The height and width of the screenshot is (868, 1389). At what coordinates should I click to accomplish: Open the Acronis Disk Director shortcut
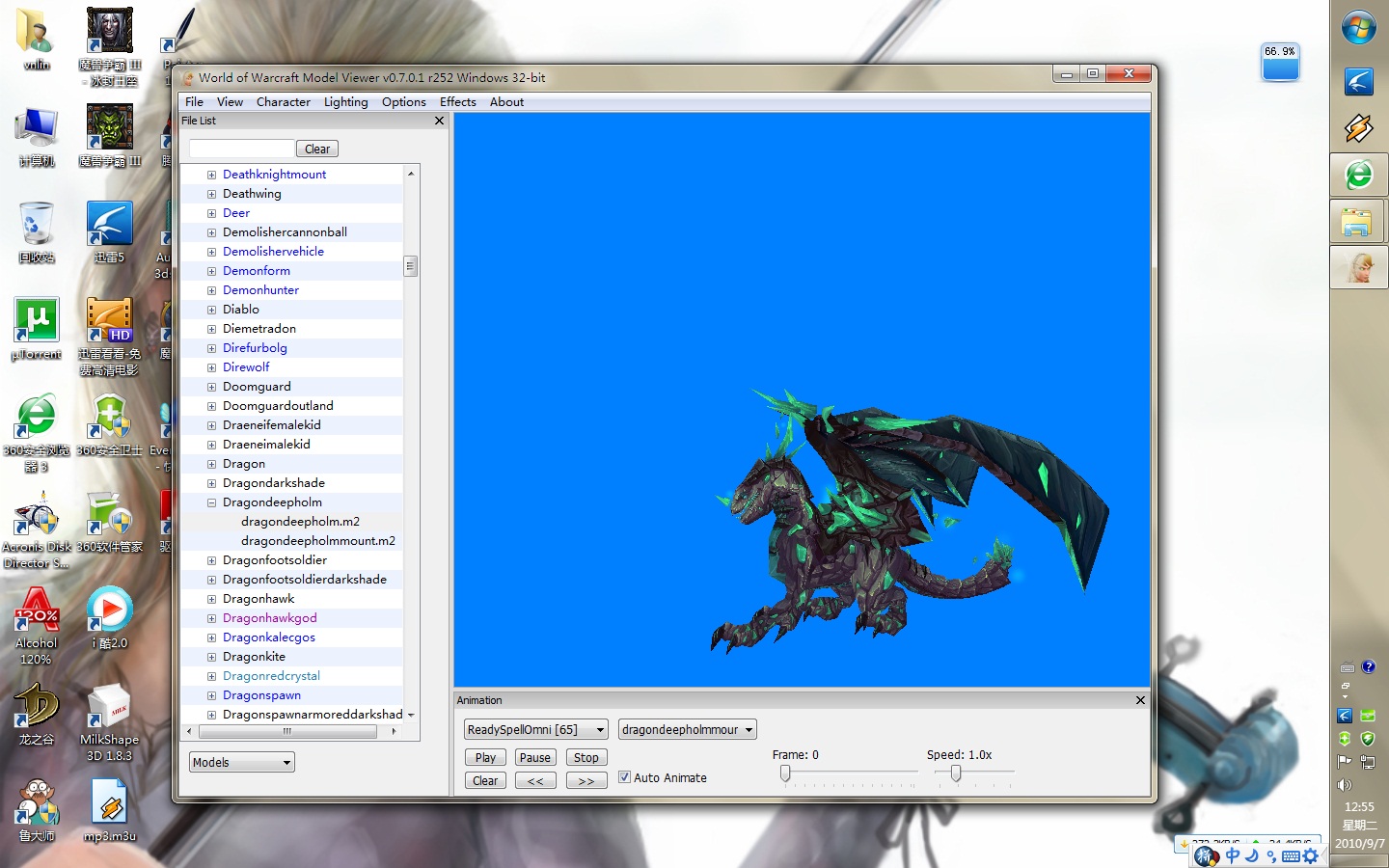pos(37,529)
